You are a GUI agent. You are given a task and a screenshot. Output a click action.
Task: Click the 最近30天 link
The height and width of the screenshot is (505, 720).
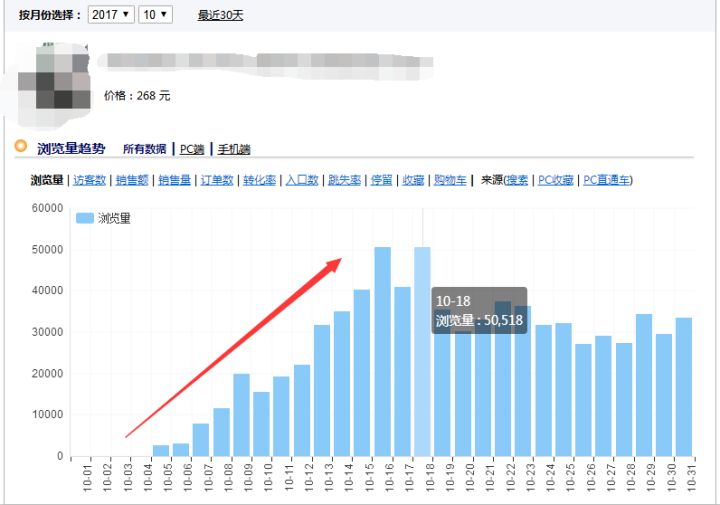[x=220, y=15]
